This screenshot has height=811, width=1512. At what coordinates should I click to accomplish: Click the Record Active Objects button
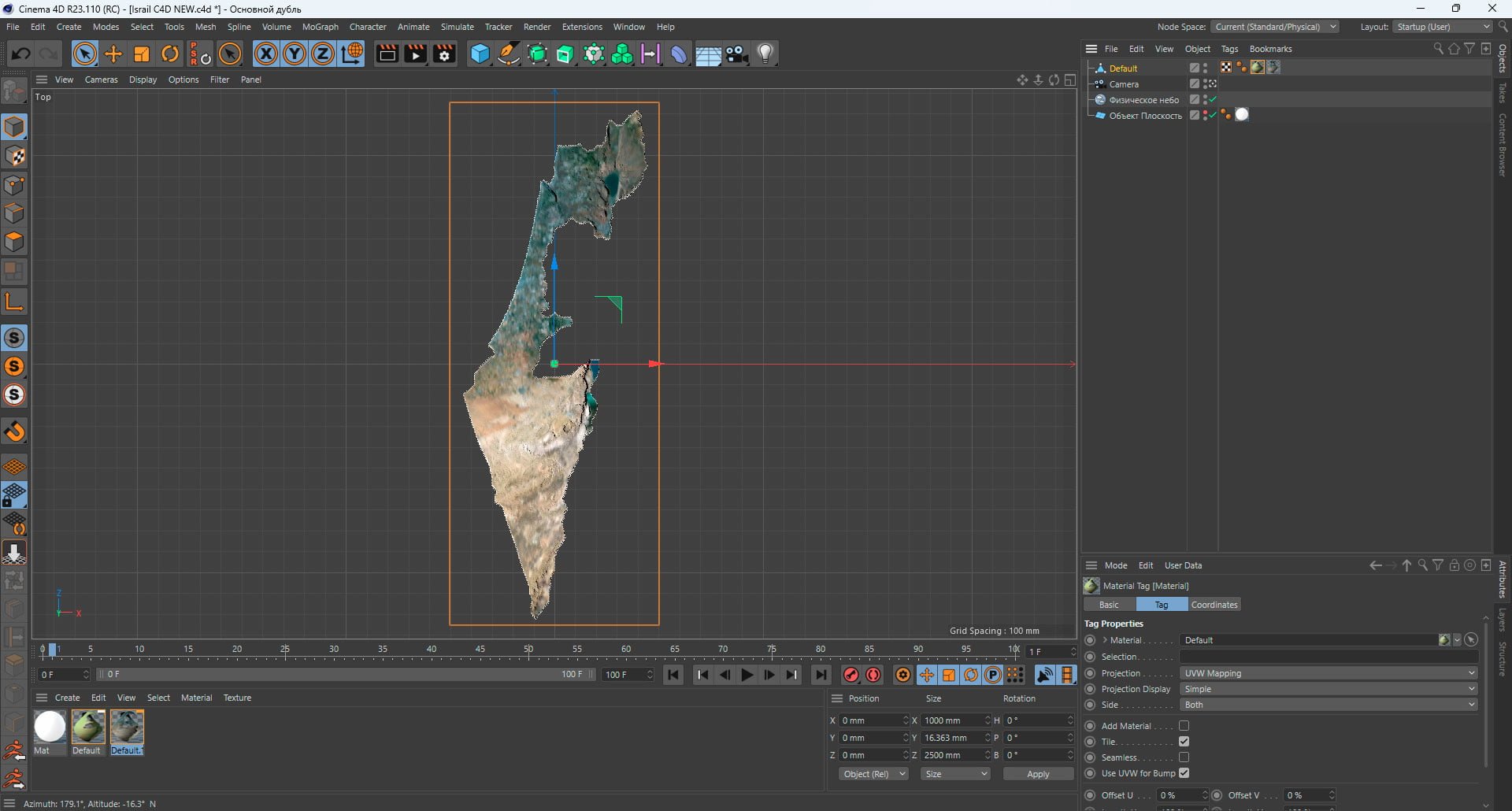coord(850,675)
